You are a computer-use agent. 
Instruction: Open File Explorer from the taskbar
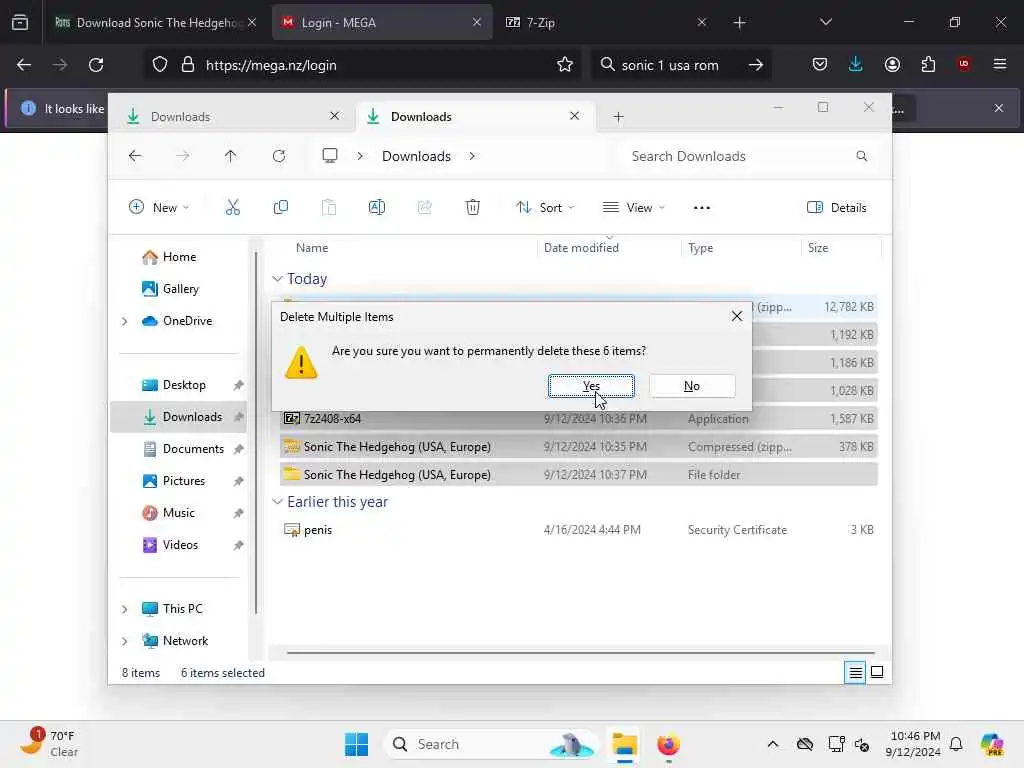click(624, 744)
